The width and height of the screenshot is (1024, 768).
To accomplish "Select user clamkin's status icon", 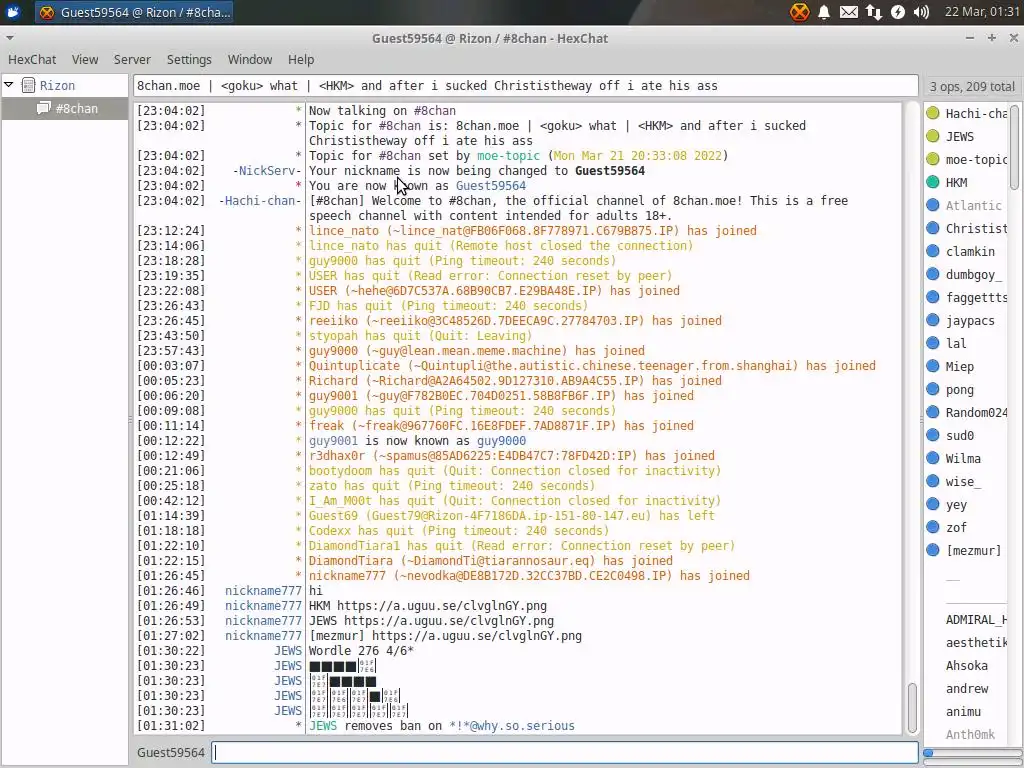I will (x=933, y=251).
